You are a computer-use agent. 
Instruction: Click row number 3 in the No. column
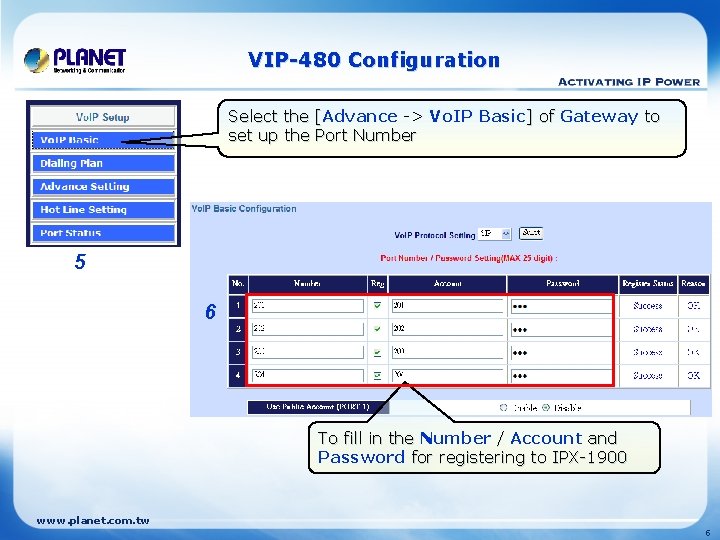pyautogui.click(x=238, y=352)
